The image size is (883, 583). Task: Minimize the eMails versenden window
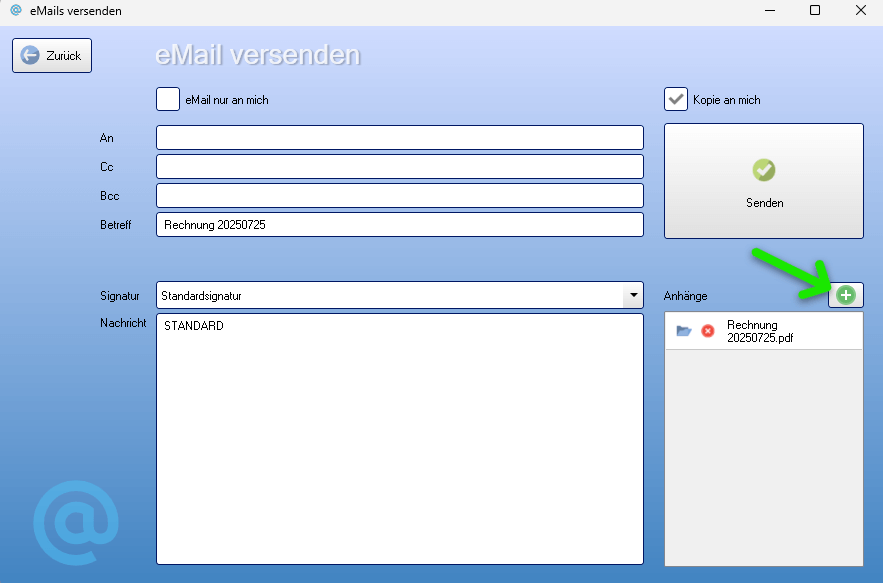[x=769, y=11]
